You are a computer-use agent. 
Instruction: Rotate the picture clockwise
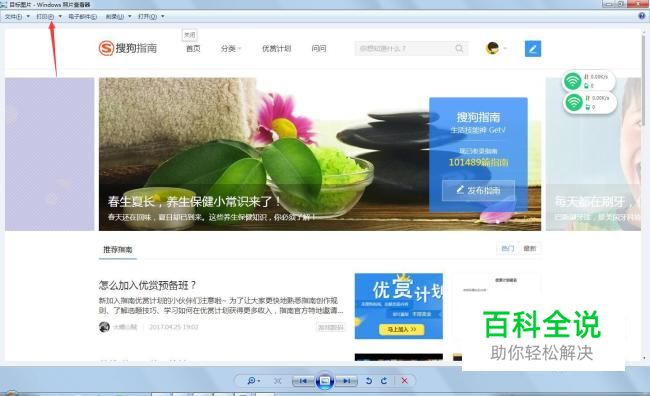pos(384,381)
